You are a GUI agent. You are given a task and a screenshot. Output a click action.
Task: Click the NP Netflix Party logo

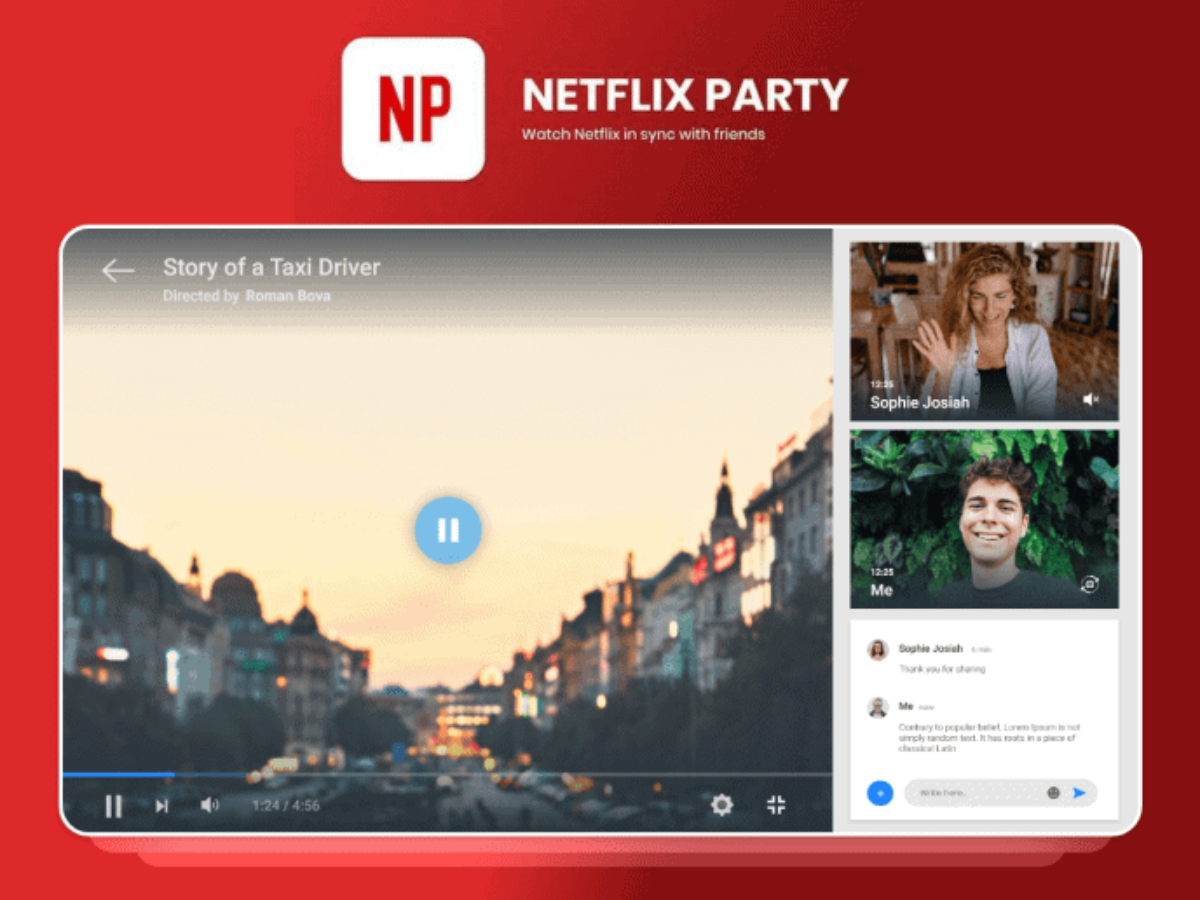point(413,109)
